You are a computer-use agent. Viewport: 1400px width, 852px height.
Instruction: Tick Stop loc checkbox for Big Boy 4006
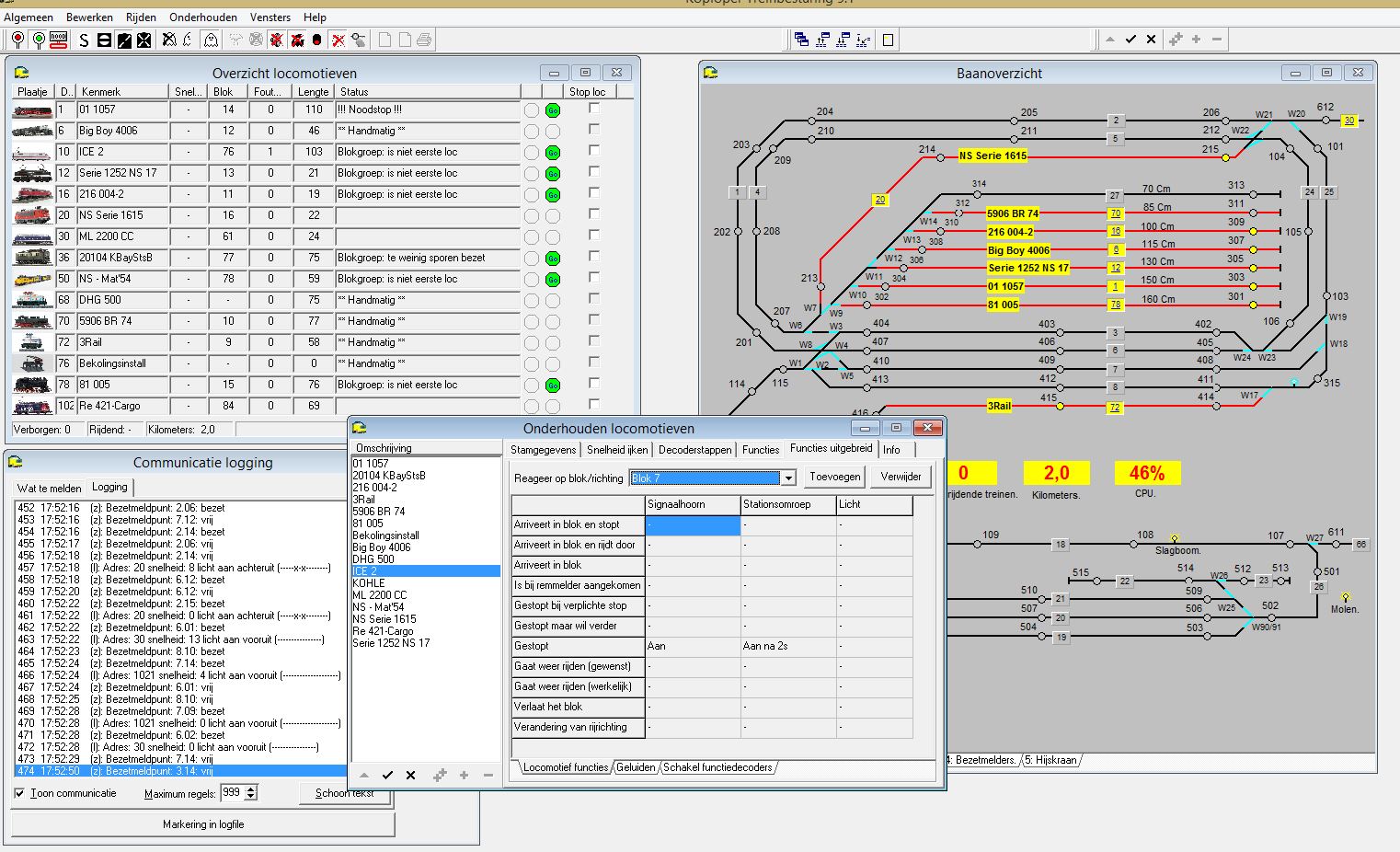594,130
